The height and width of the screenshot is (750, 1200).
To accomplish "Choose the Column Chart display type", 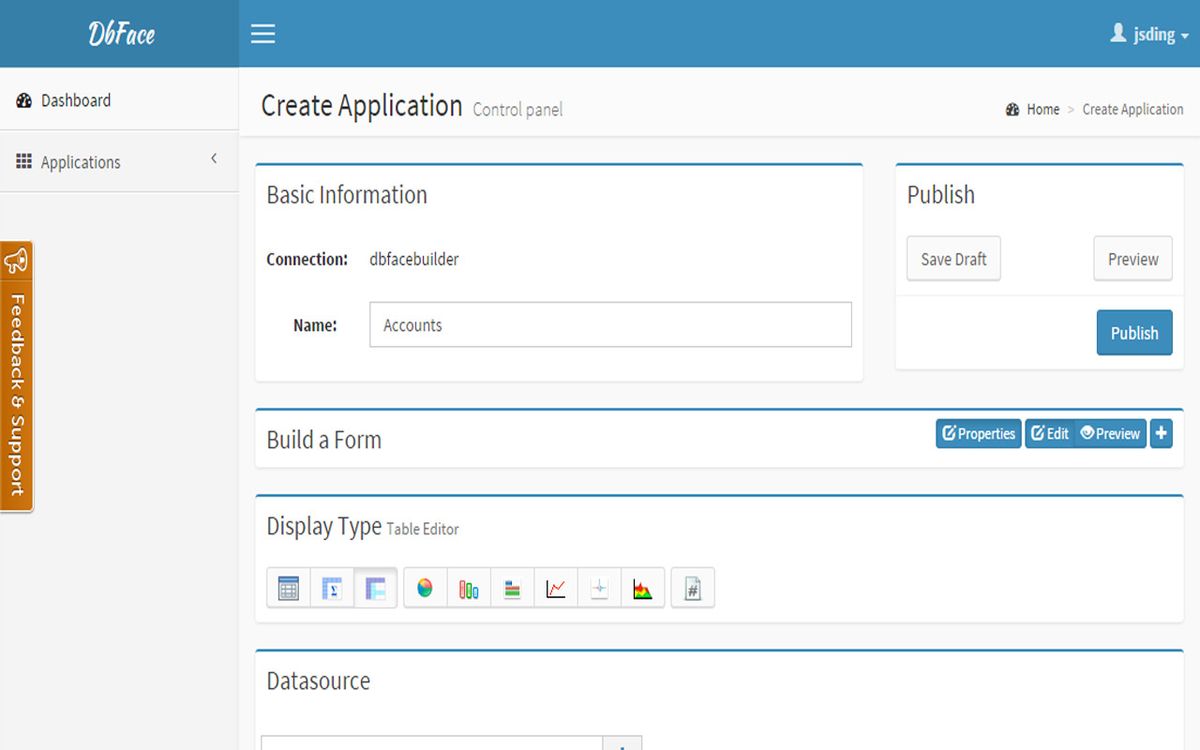I will tap(470, 588).
